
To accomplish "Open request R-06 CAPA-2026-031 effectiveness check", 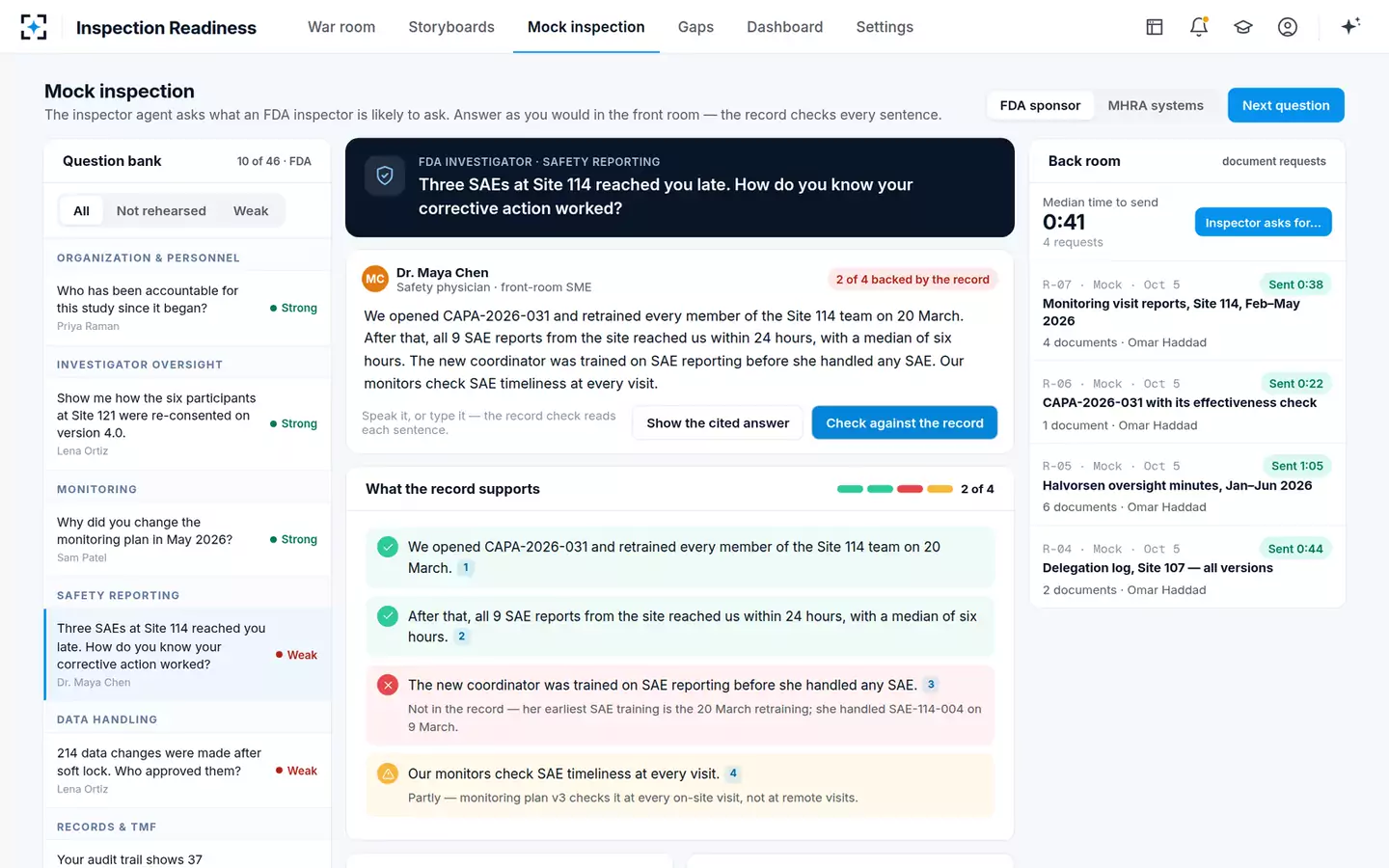I will (1187, 403).
